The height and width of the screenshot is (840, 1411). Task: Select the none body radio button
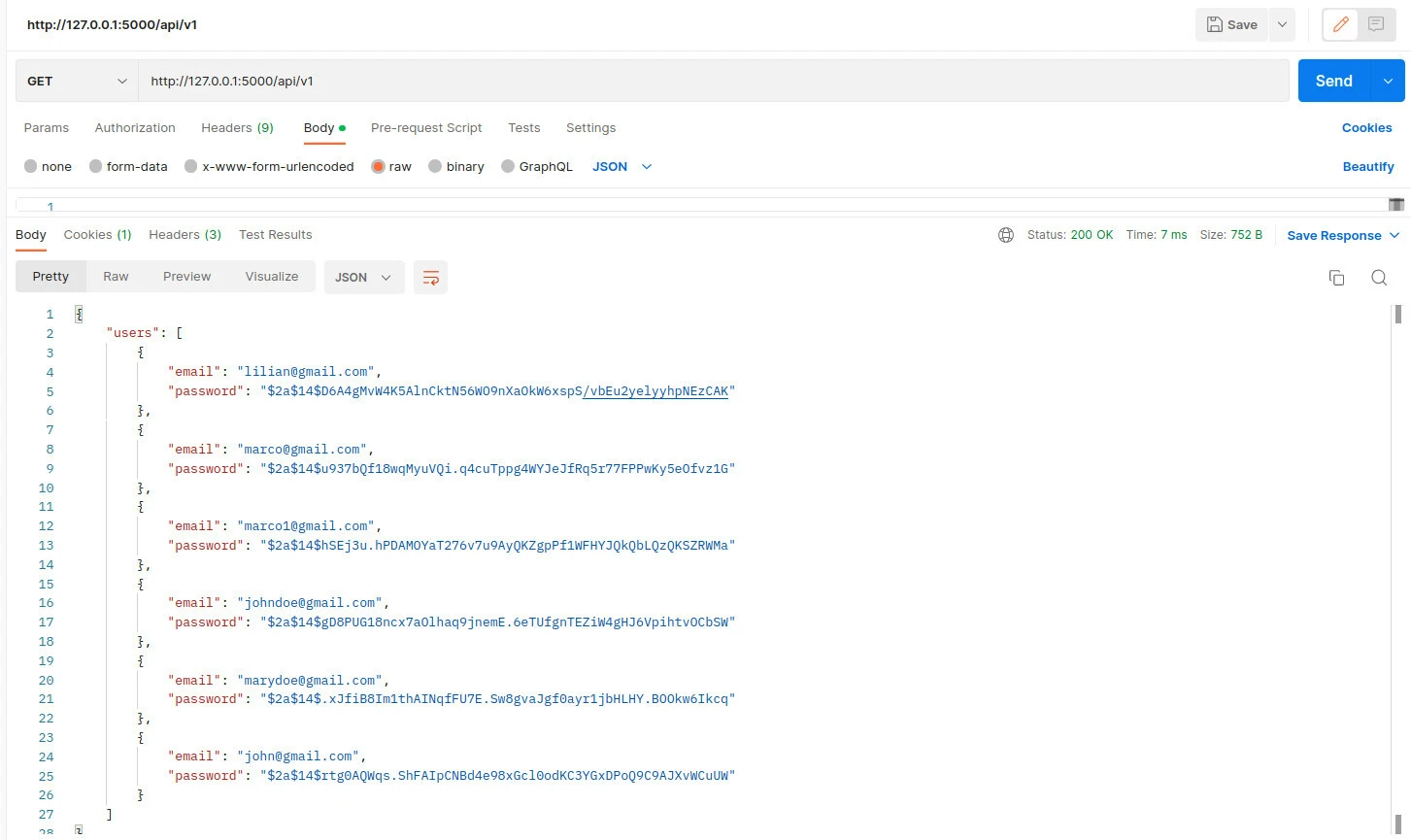[x=31, y=166]
